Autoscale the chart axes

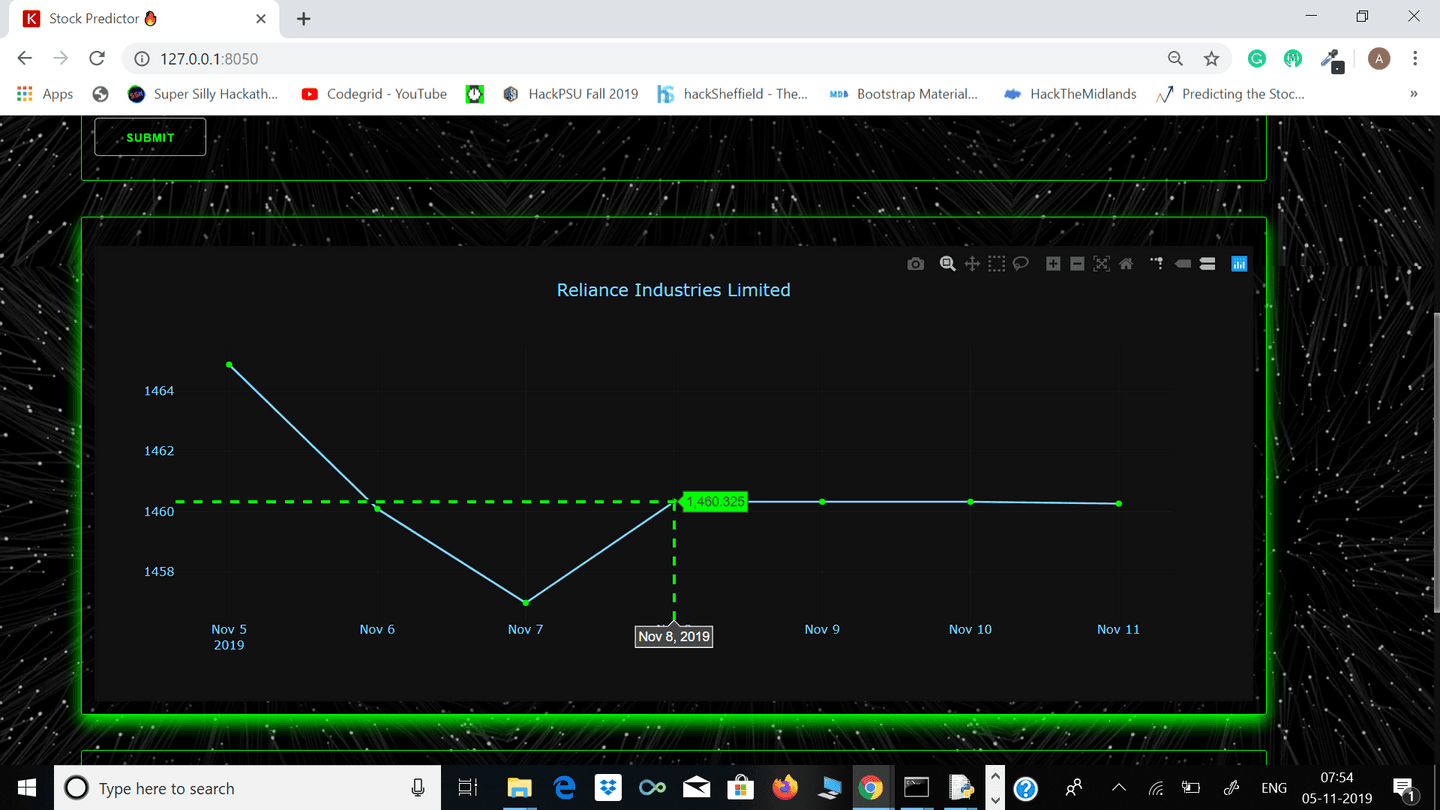coord(1101,264)
